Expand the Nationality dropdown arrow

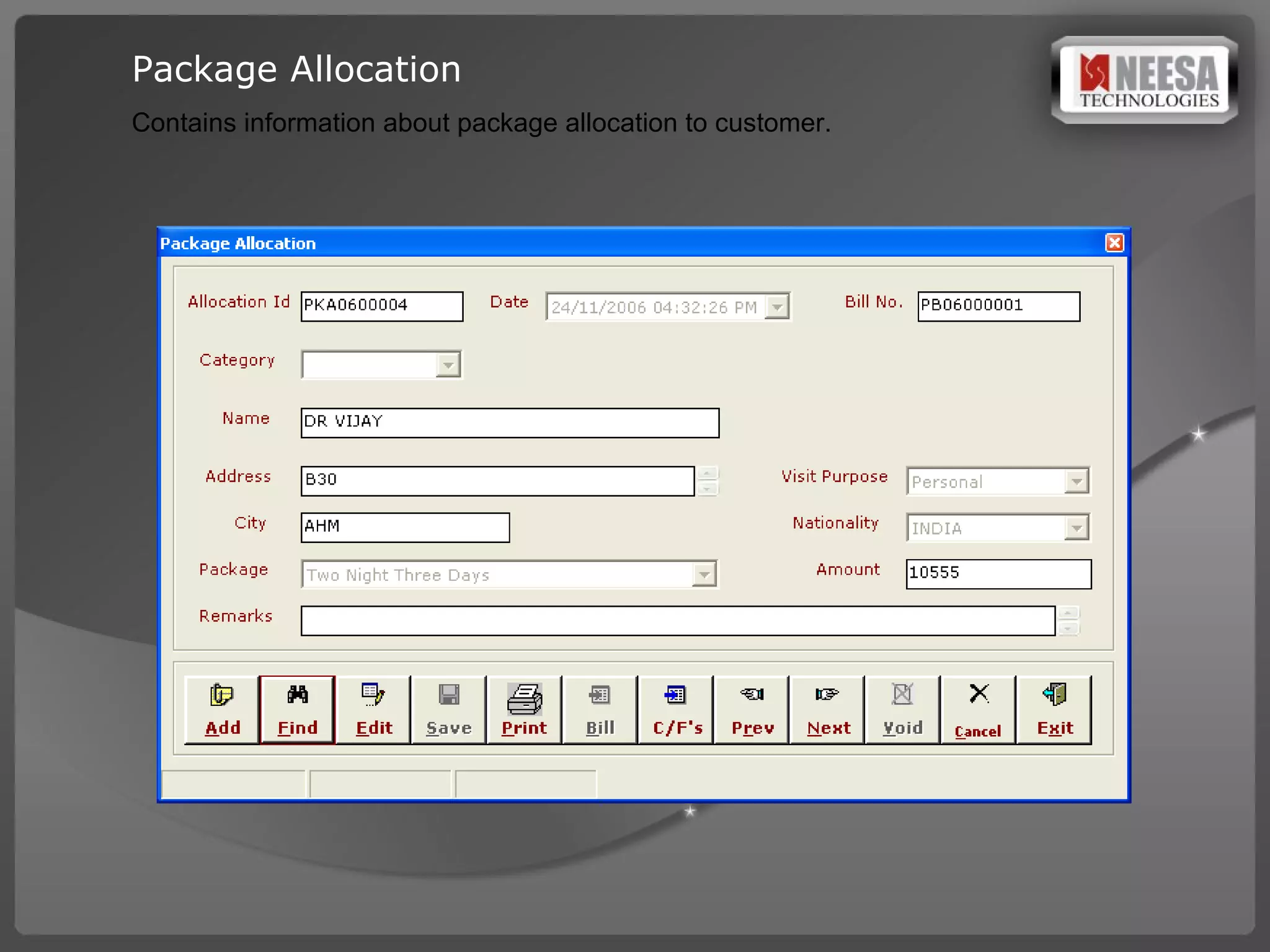[x=1077, y=528]
